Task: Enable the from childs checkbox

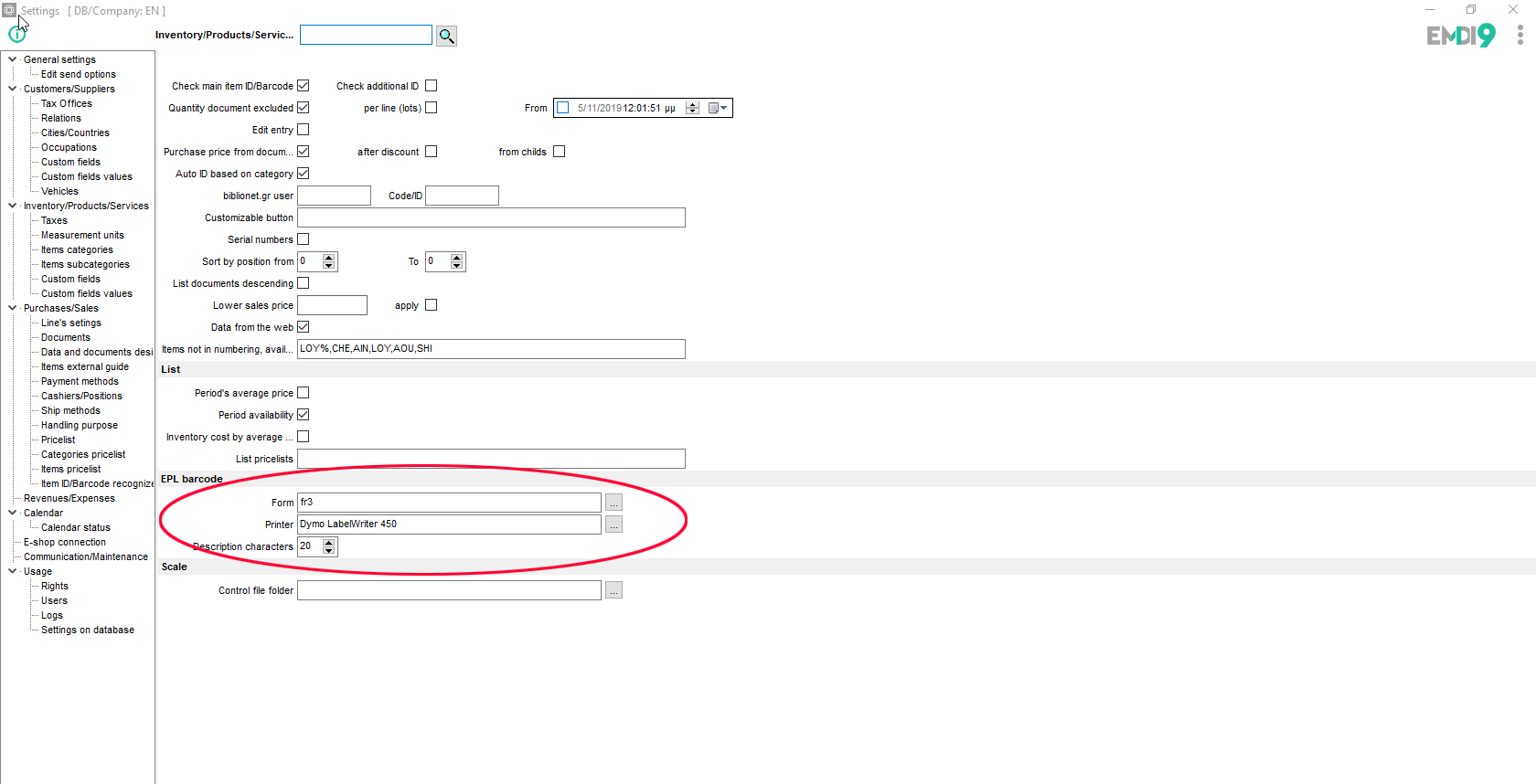Action: (560, 152)
